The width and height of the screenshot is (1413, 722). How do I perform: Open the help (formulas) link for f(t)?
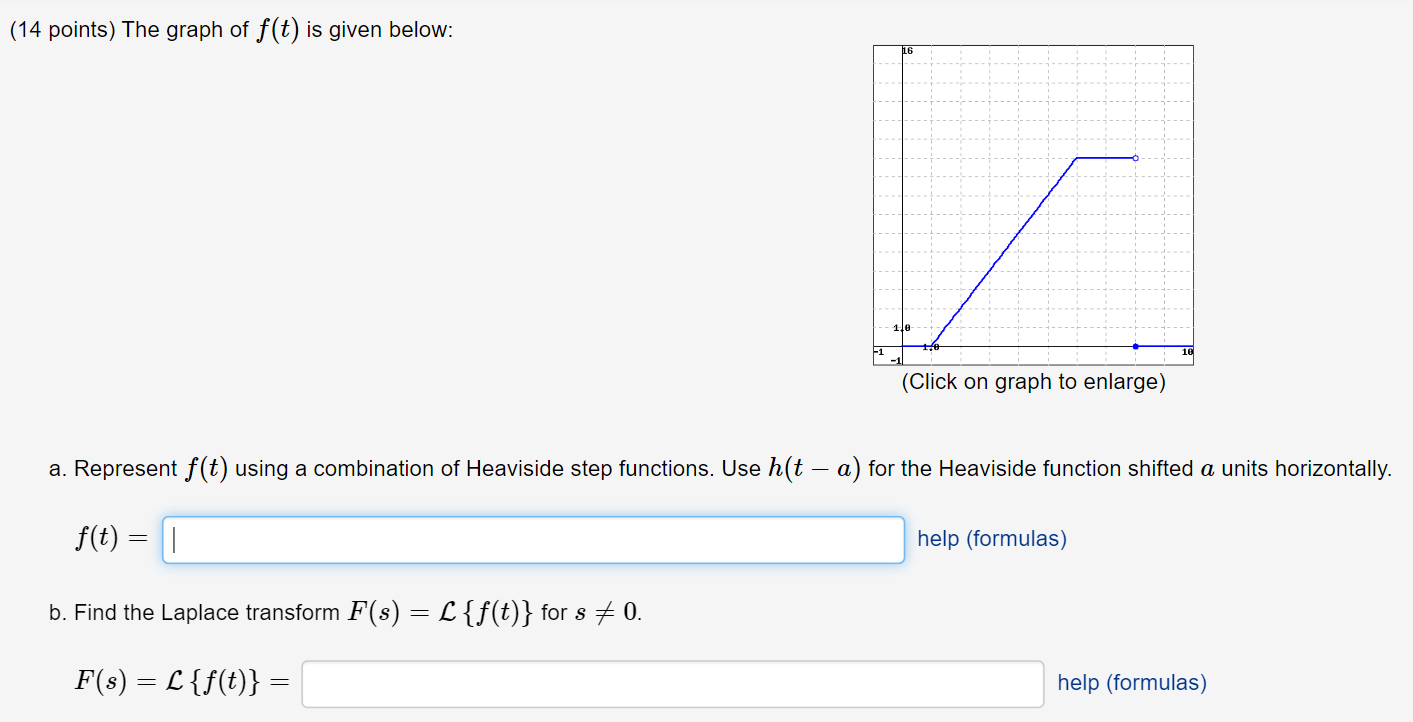[x=990, y=539]
